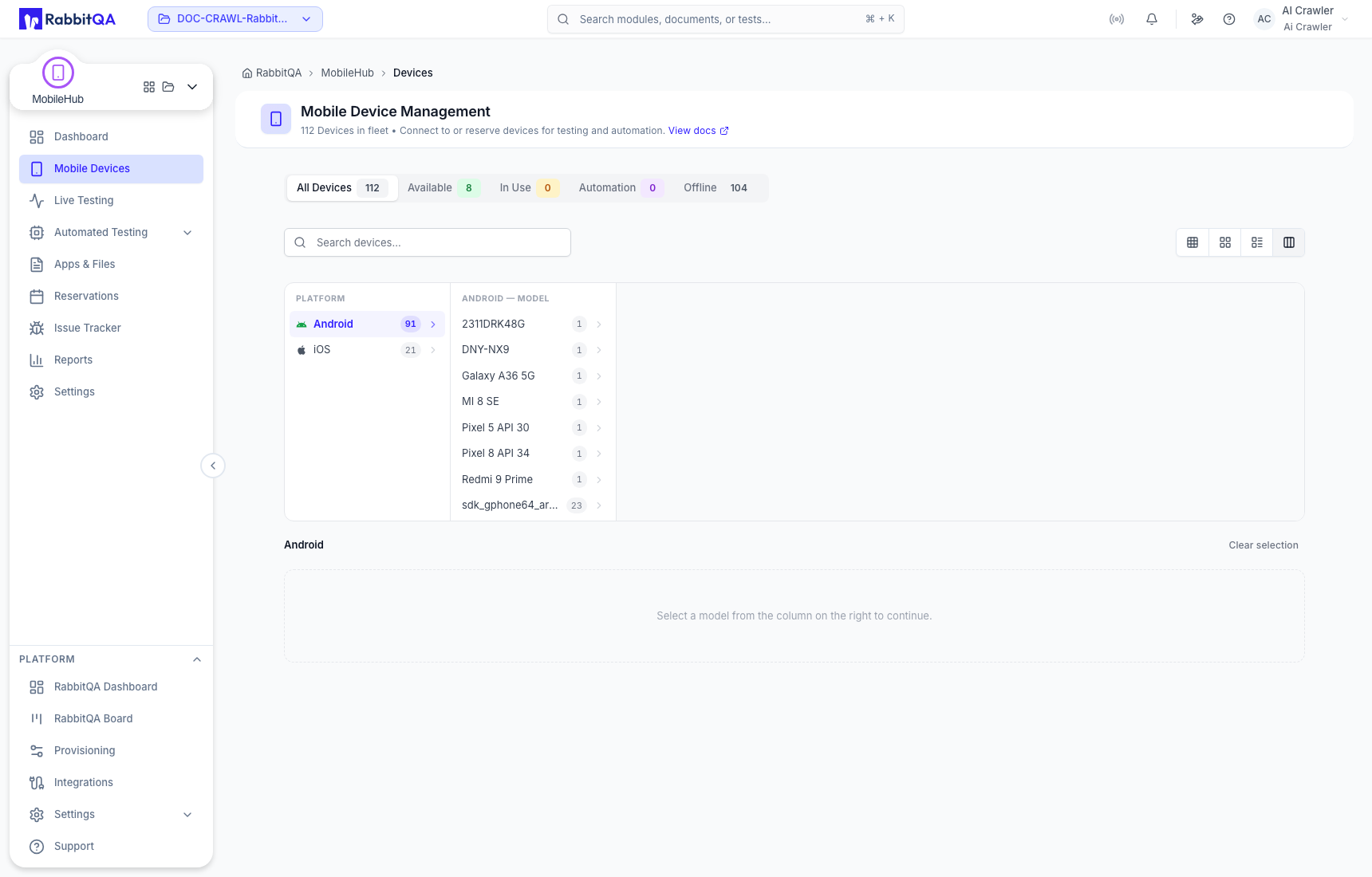Viewport: 1372px width, 877px height.
Task: Open the broadcast signal icon in header
Action: pyautogui.click(x=1117, y=19)
